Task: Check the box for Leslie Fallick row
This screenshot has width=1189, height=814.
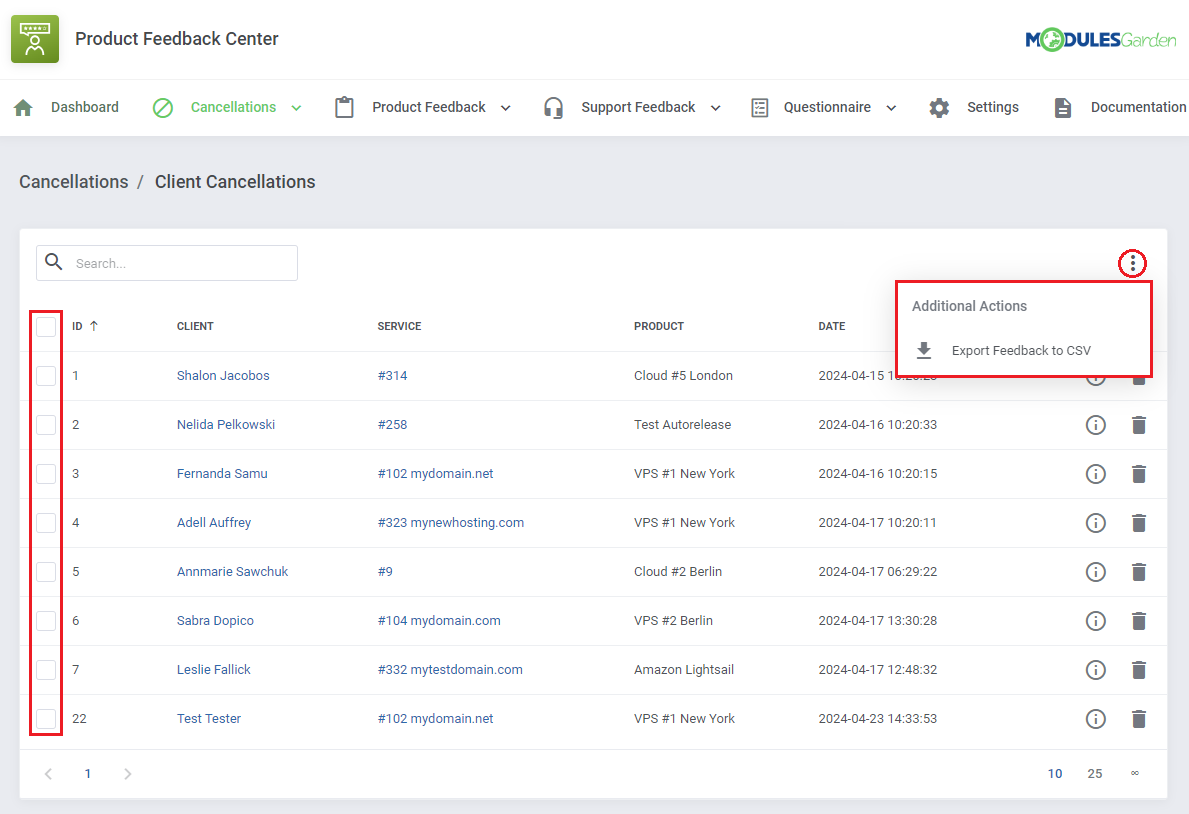Action: click(x=46, y=669)
